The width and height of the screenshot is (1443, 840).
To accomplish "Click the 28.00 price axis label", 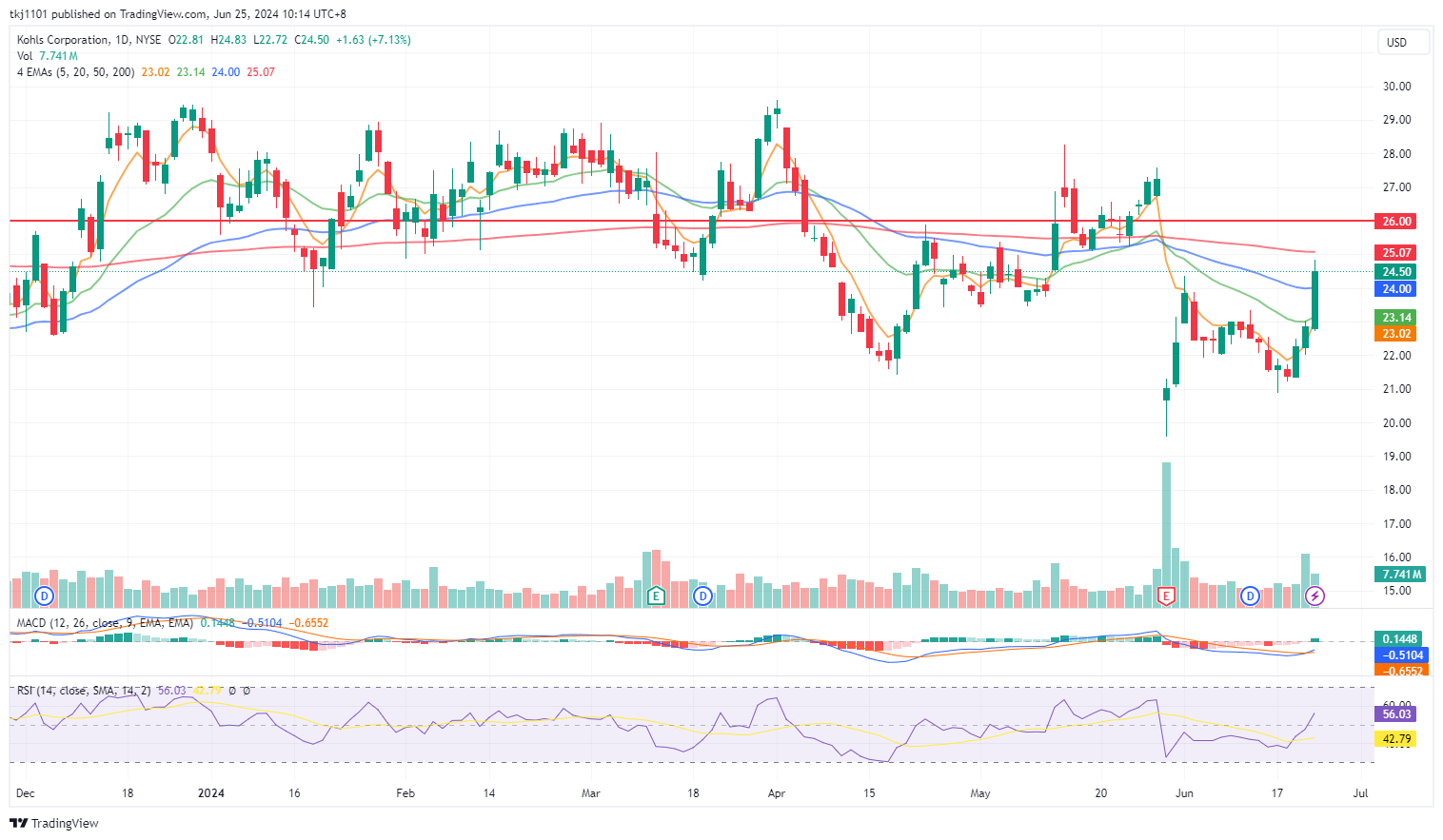I will 1396,154.
